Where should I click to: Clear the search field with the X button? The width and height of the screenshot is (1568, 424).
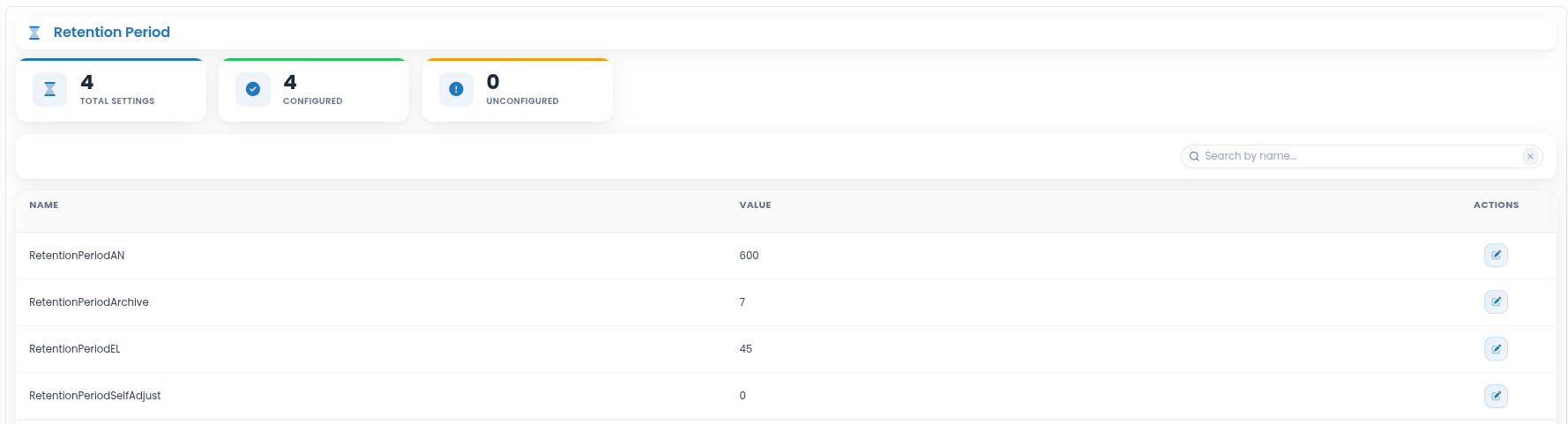[1530, 156]
